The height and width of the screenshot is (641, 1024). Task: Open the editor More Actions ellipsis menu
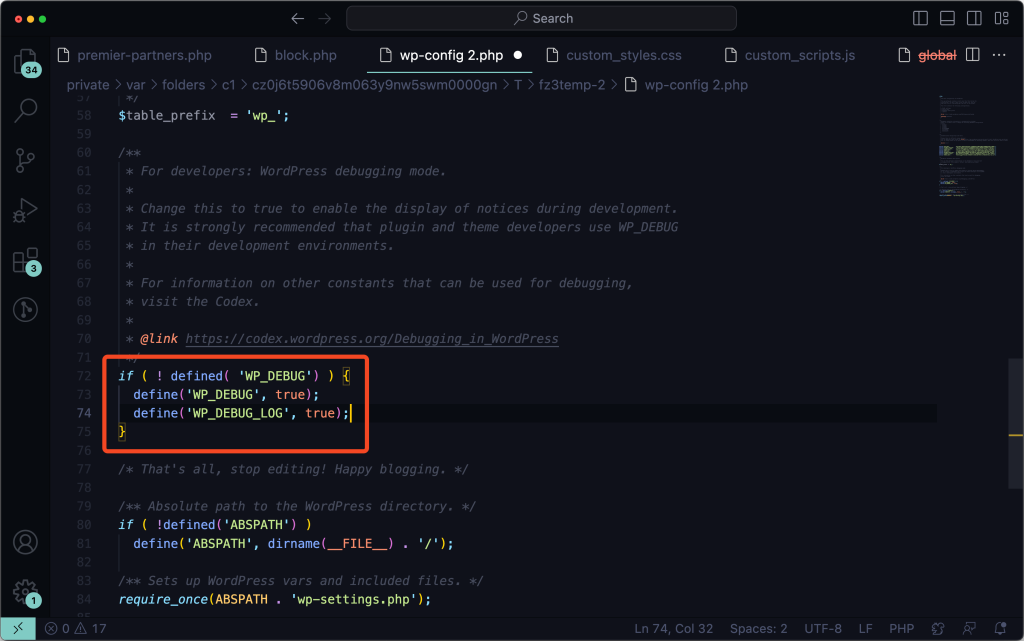999,55
